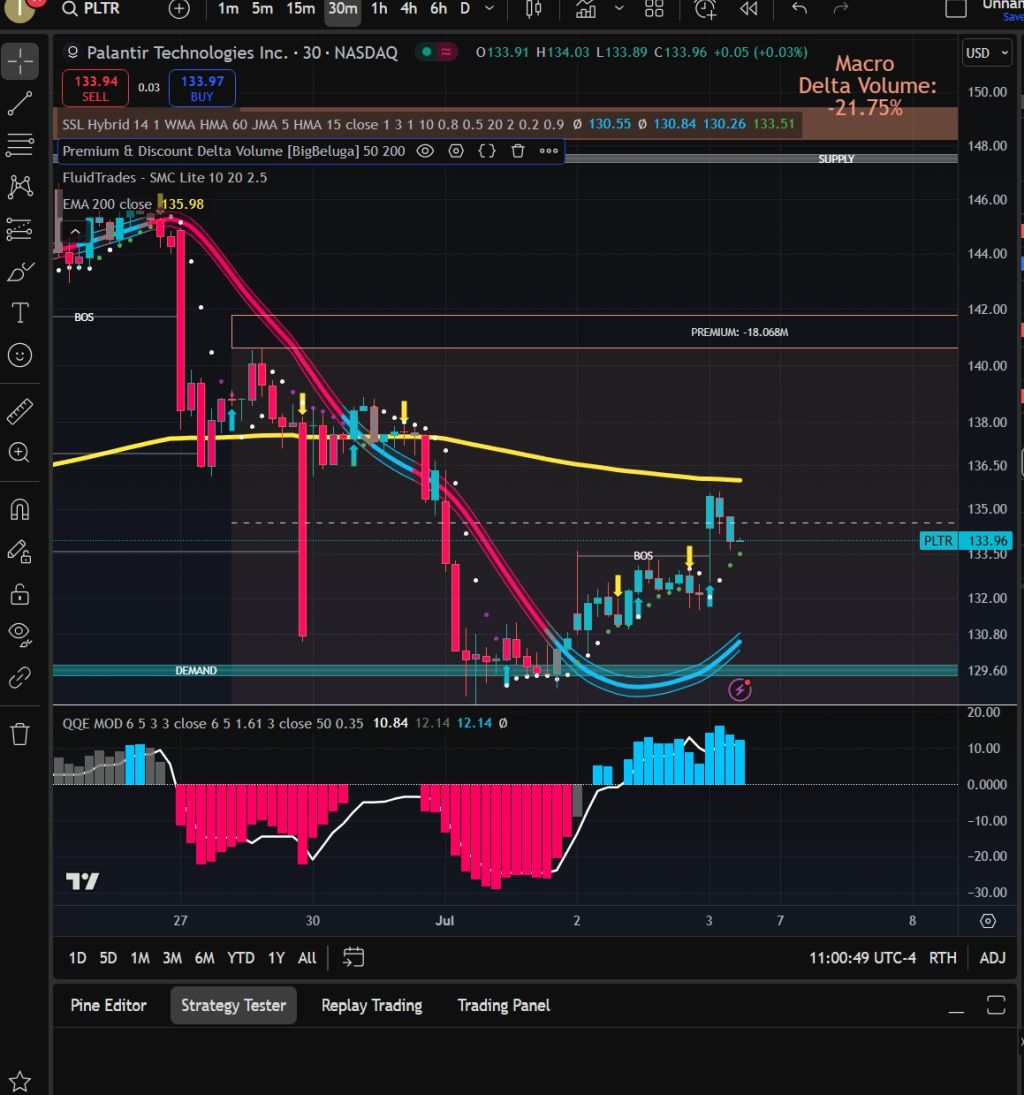Open Premium & Discount Delta Volume settings

point(456,151)
